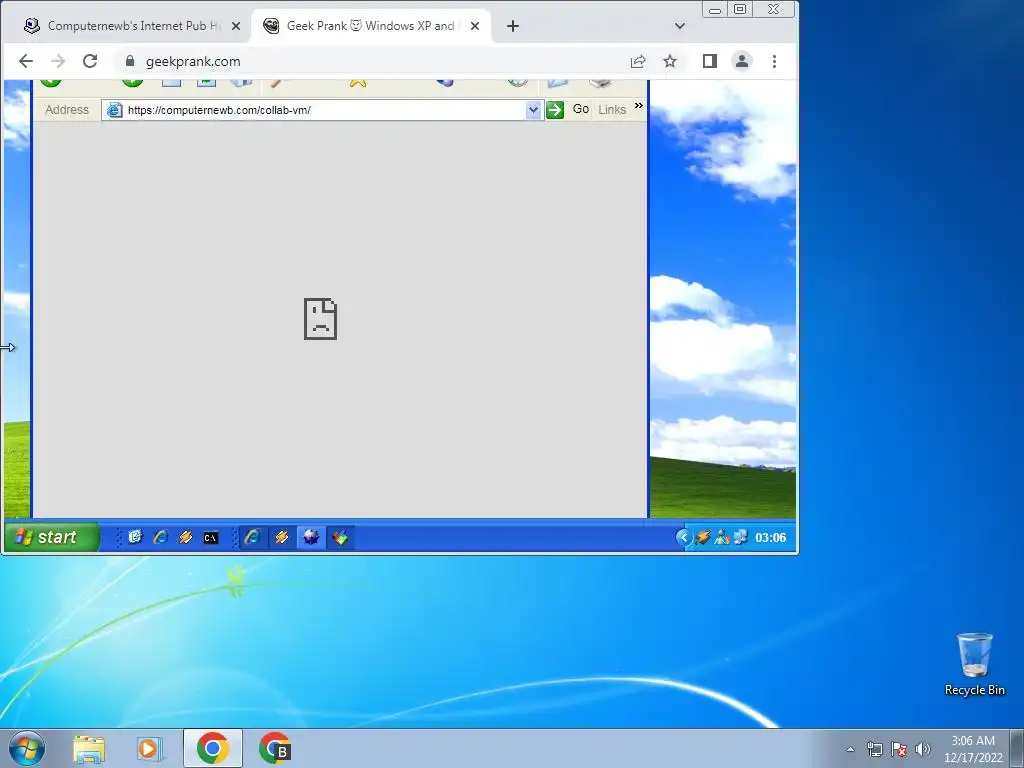The height and width of the screenshot is (768, 1024).
Task: Expand the Links chevron overflow
Action: (639, 106)
